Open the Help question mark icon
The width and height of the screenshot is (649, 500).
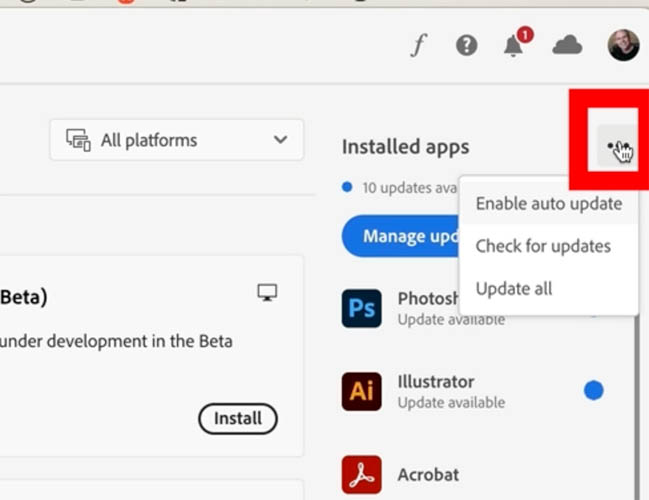[x=466, y=45]
